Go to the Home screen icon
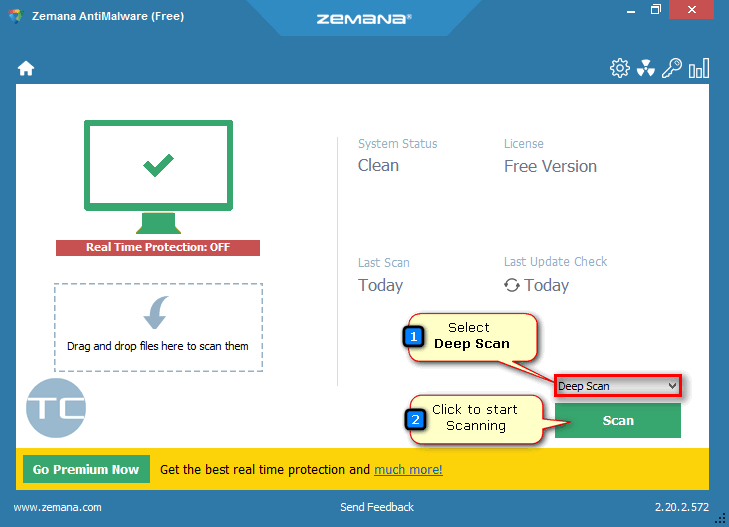Screen dimensions: 729x527 pyautogui.click(x=26, y=69)
